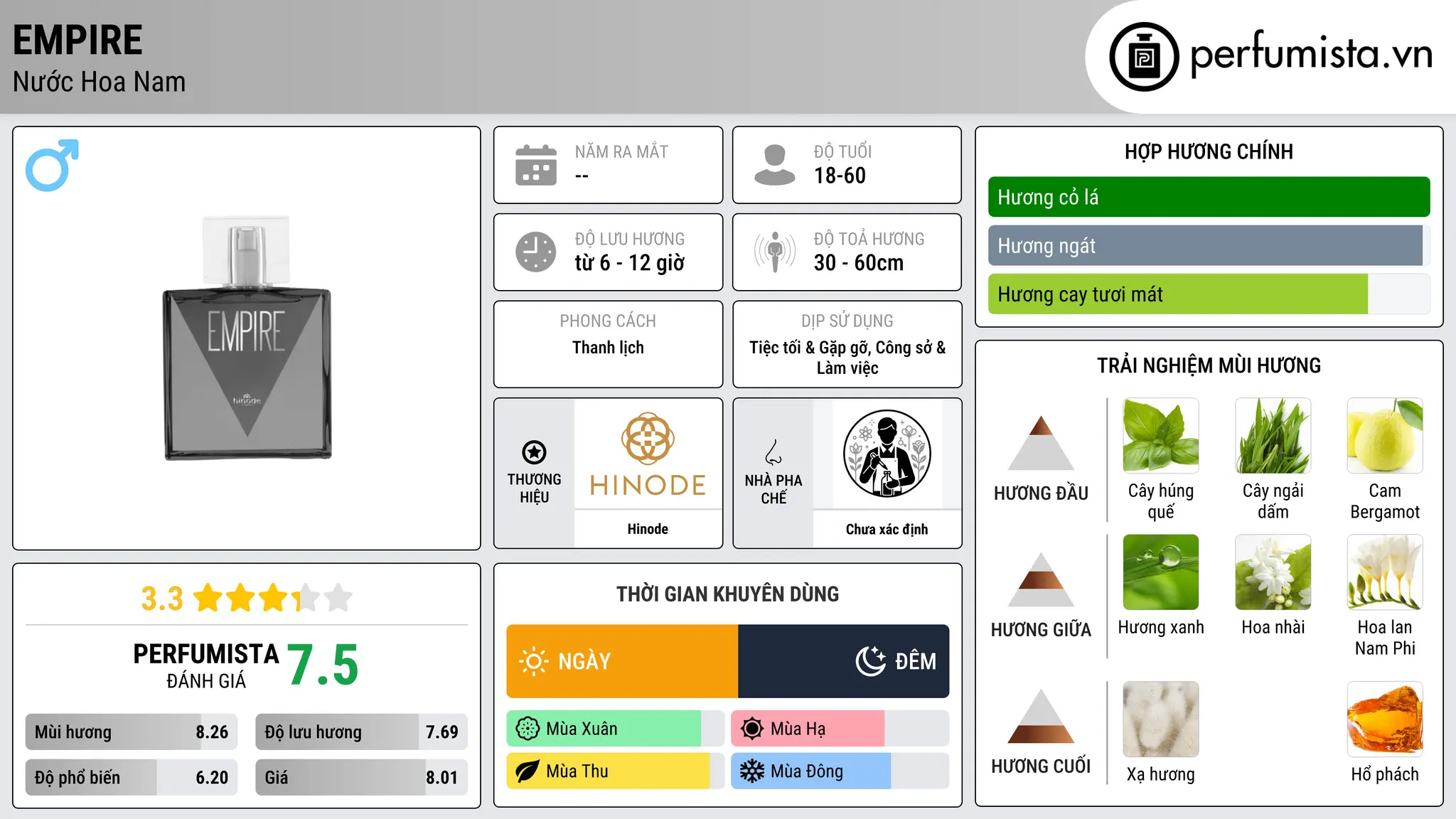The image size is (1456, 819).
Task: Click the Cam Bergamot note image
Action: (x=1385, y=436)
